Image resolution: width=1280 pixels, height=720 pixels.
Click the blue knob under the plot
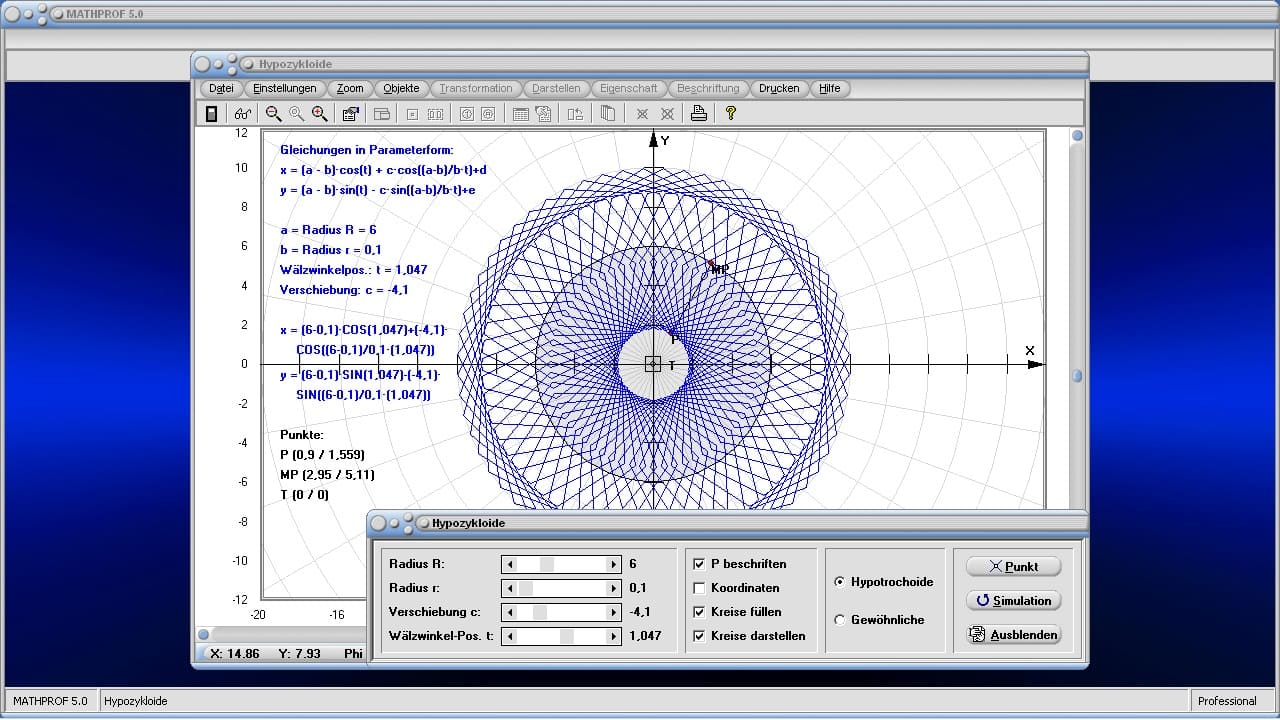[203, 634]
